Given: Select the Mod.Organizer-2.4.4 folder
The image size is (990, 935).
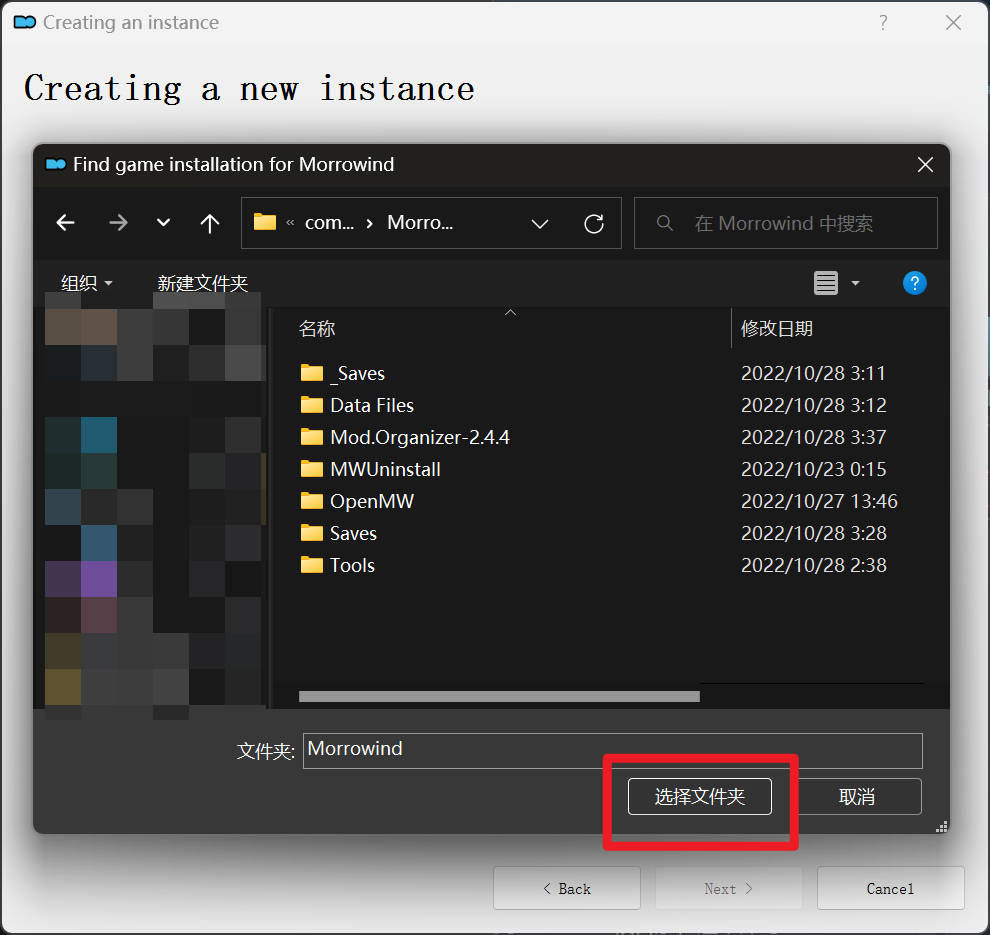Looking at the screenshot, I should coord(405,437).
